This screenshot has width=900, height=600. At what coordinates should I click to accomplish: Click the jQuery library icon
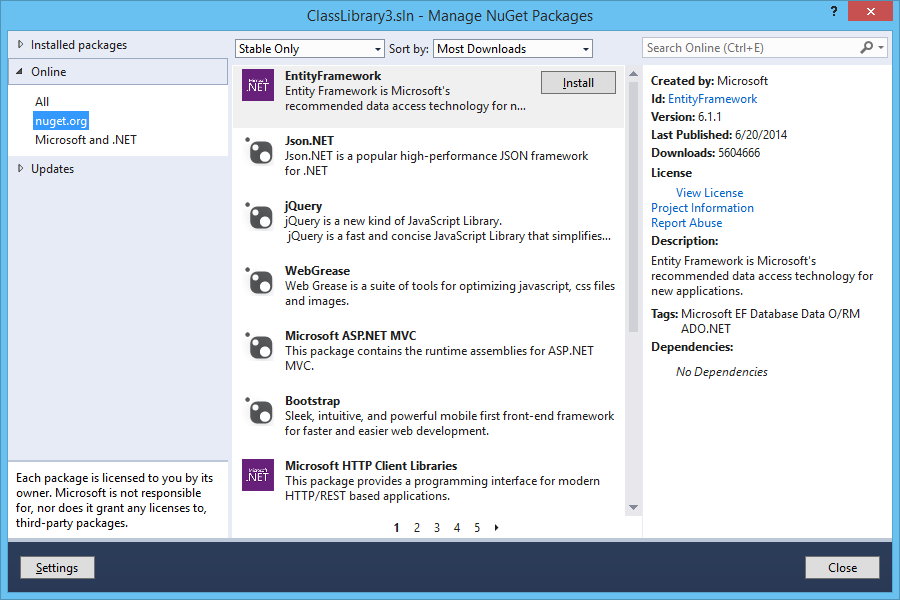click(260, 214)
